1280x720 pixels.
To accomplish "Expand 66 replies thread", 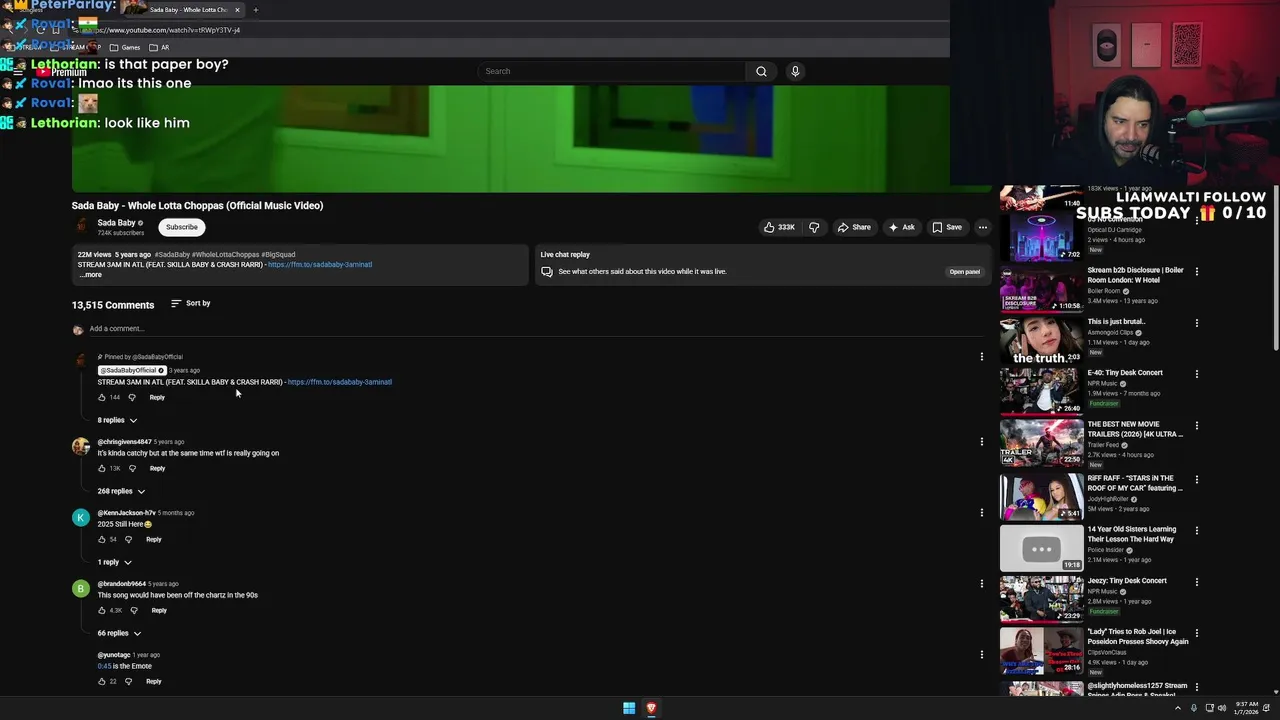I will click(x=119, y=633).
